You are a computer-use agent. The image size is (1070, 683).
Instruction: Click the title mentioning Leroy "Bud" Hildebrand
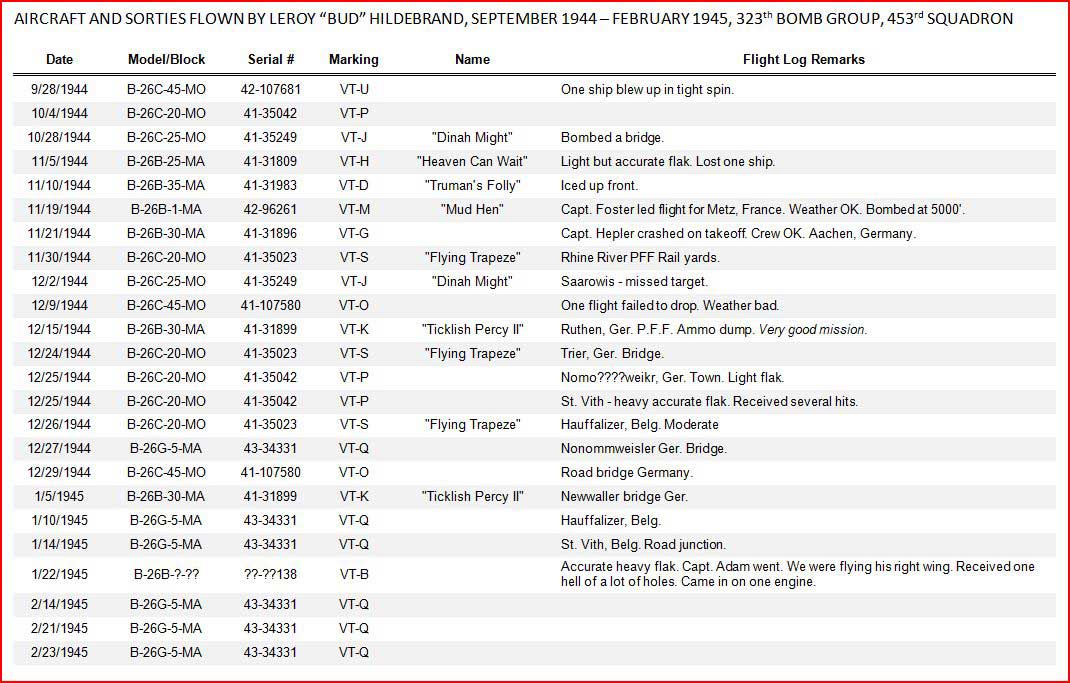pyautogui.click(x=513, y=18)
